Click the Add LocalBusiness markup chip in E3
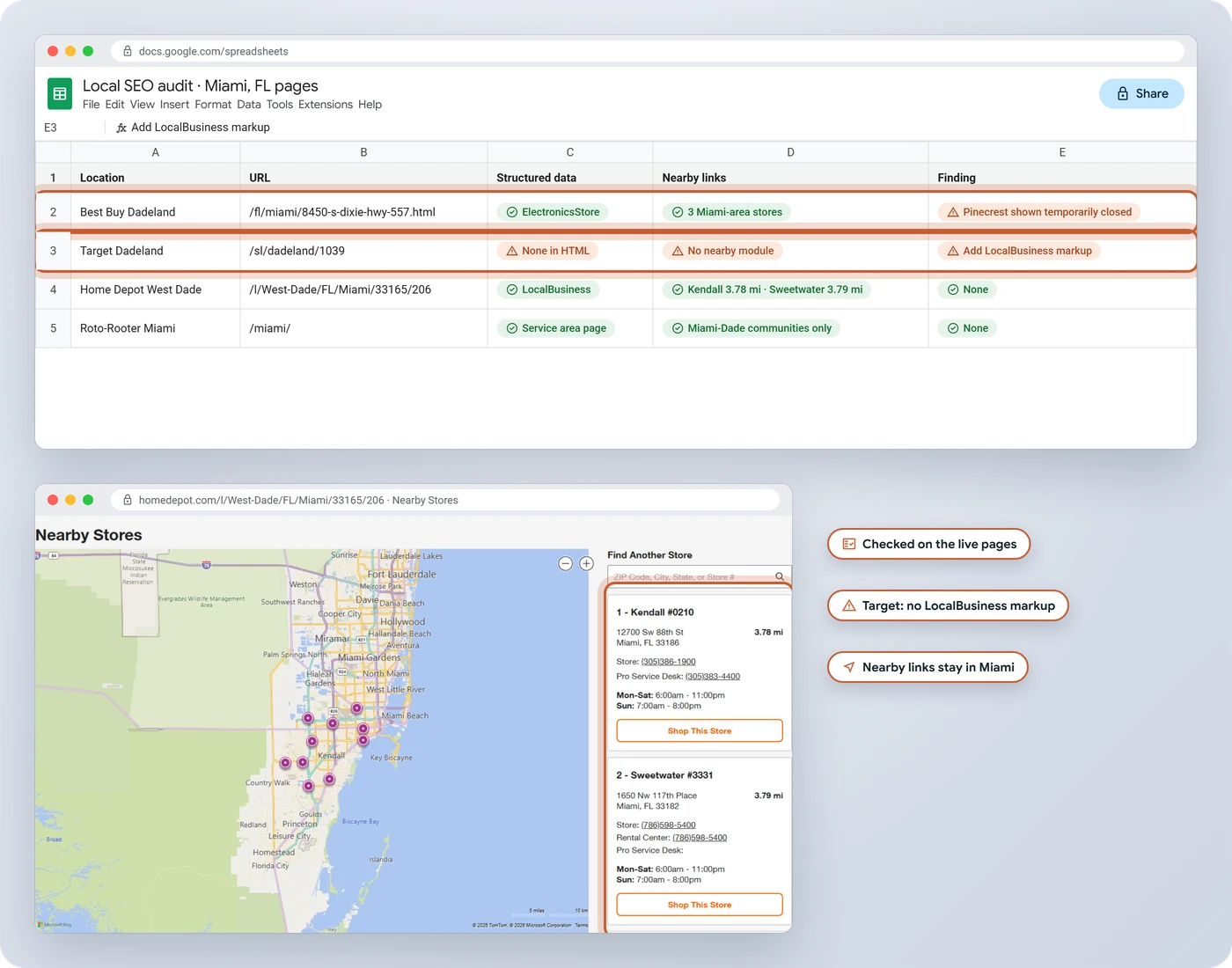The image size is (1232, 968). [x=1019, y=251]
